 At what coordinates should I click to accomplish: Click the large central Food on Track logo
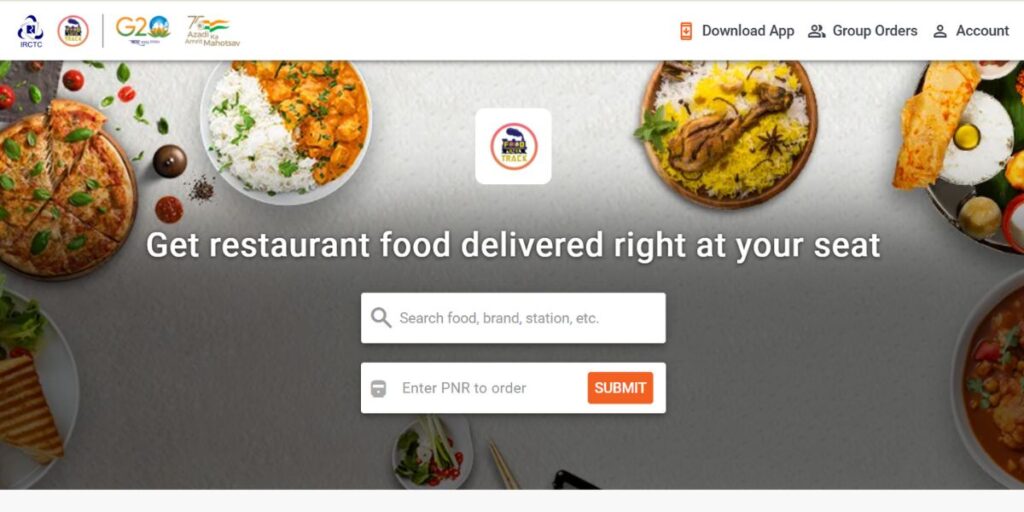click(x=513, y=146)
